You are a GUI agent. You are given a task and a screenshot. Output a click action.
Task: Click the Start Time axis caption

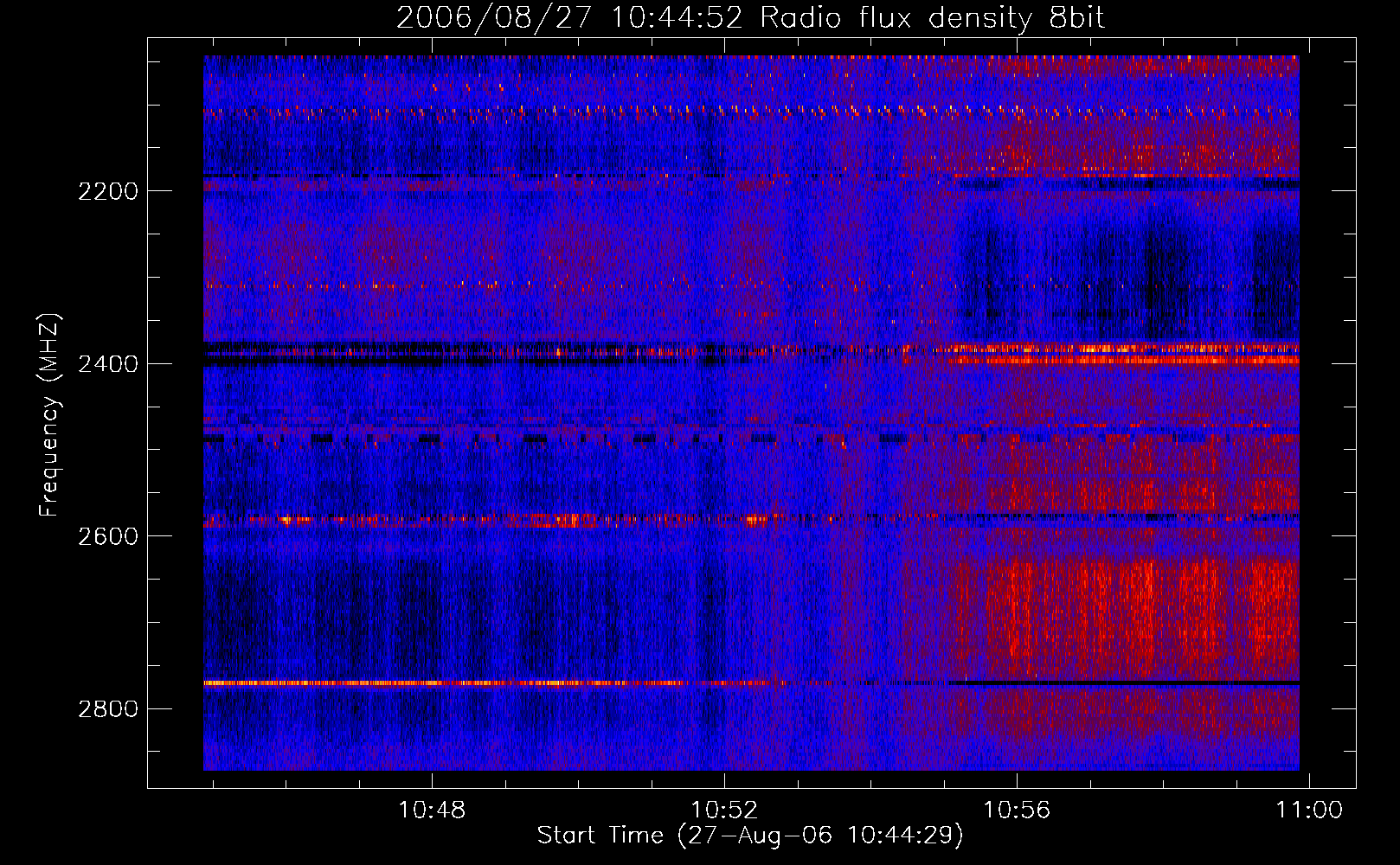[x=750, y=836]
